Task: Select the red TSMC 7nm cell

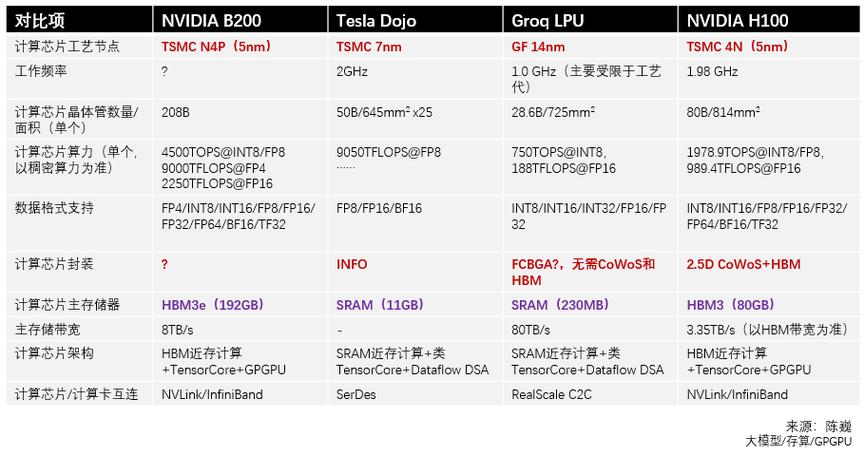Action: (x=368, y=47)
